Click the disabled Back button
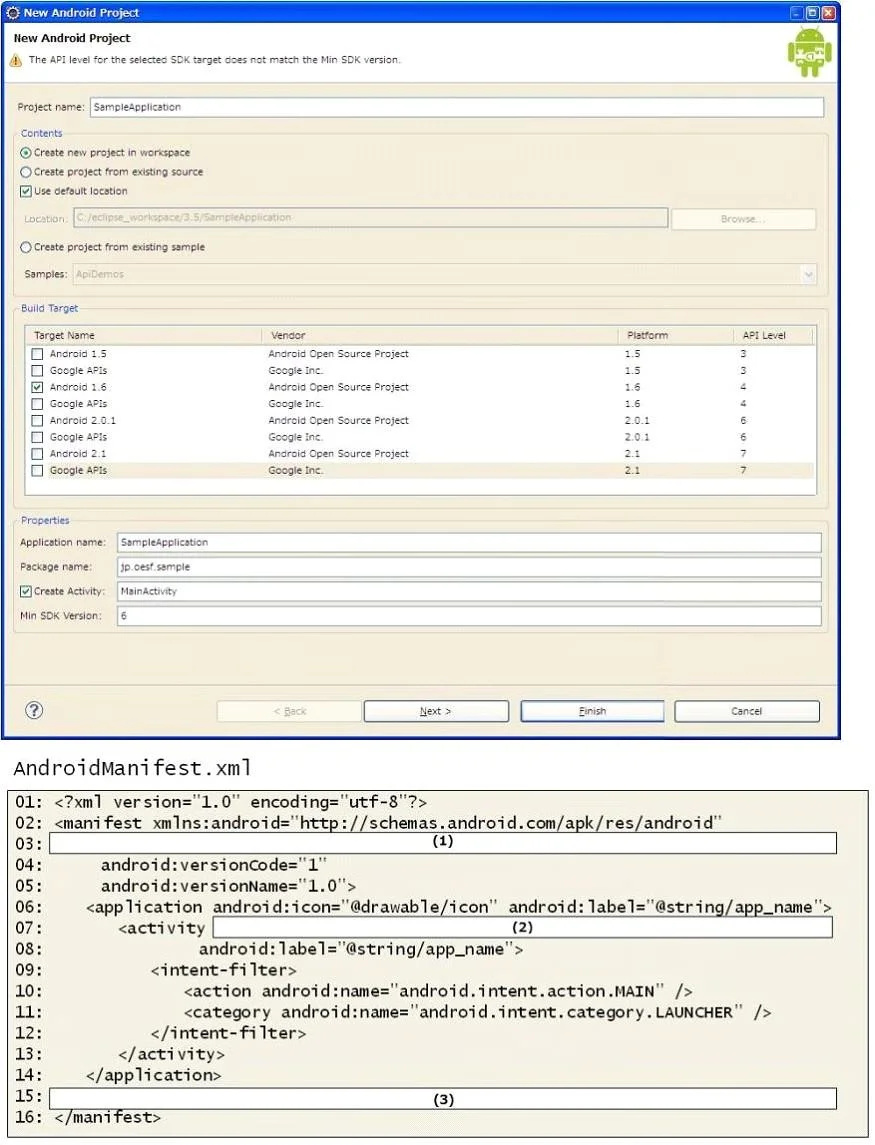The width and height of the screenshot is (875, 1145). coord(289,711)
